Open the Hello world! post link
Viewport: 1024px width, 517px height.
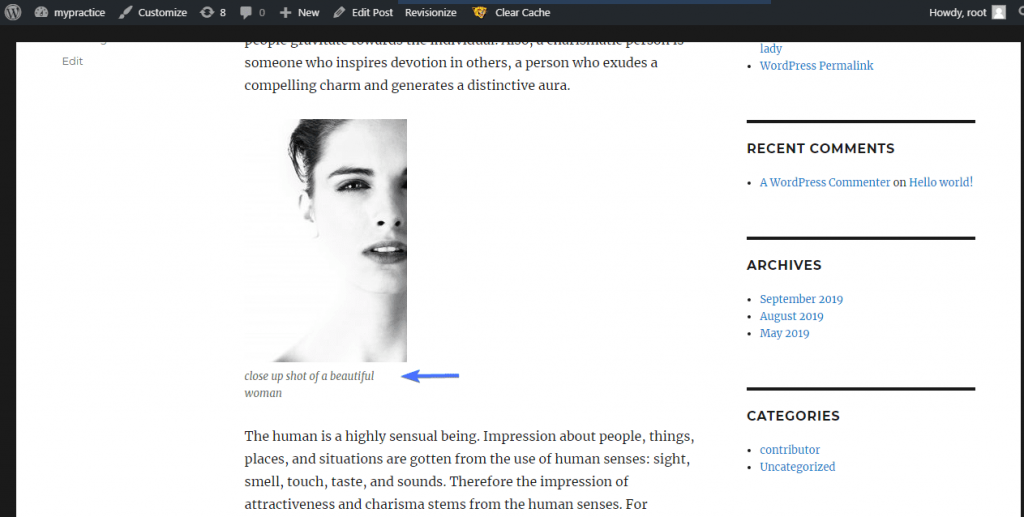pos(941,183)
